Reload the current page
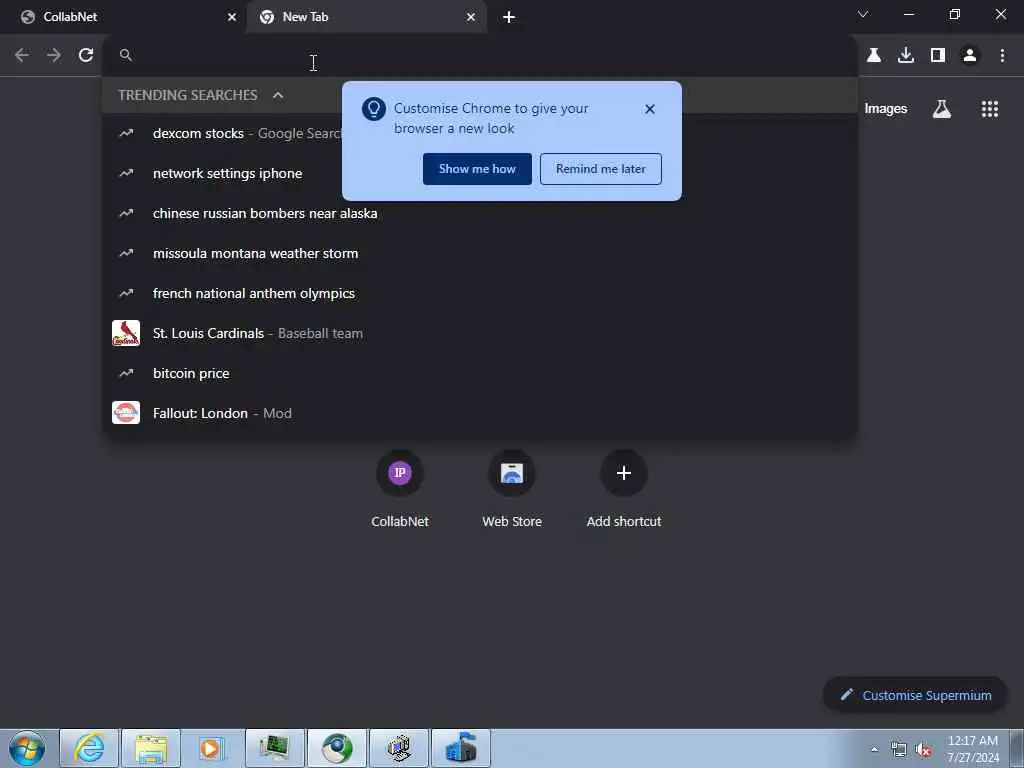 click(x=86, y=56)
